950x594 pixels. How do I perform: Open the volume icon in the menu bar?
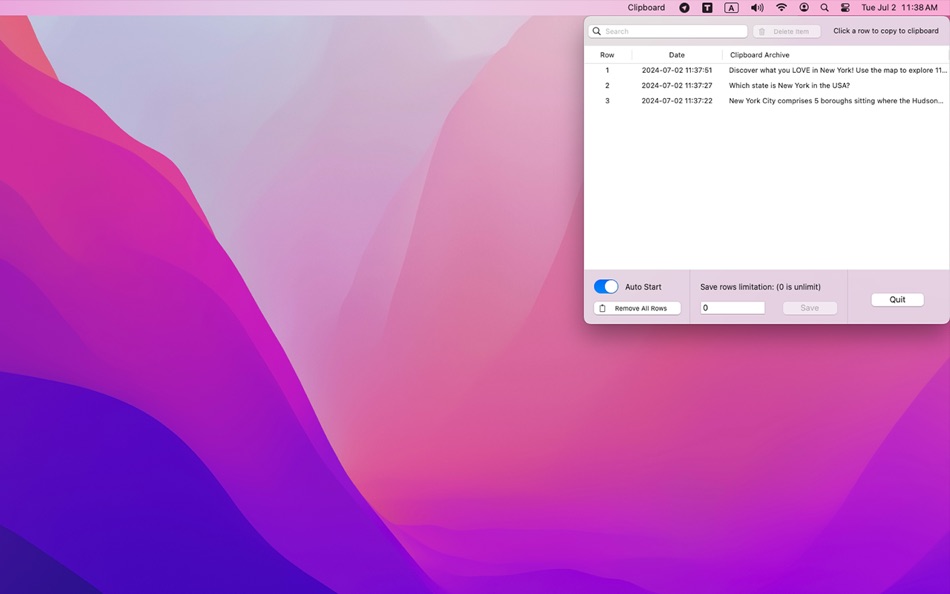click(x=757, y=7)
